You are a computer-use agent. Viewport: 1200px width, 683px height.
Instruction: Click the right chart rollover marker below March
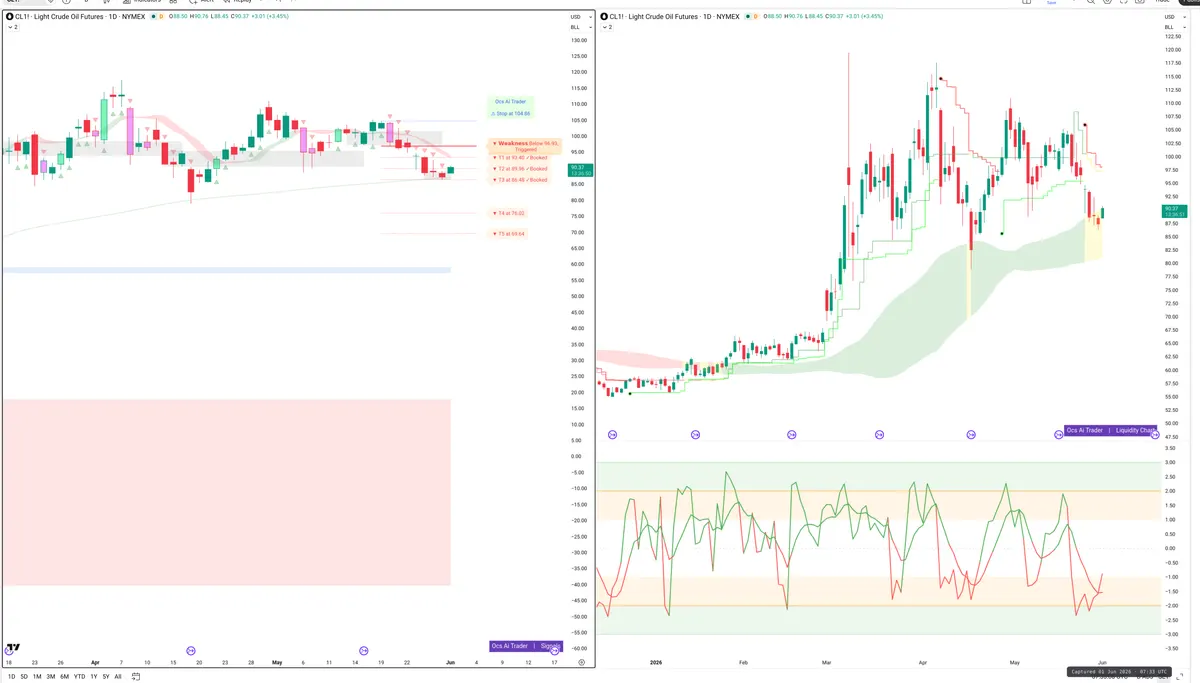(880, 434)
